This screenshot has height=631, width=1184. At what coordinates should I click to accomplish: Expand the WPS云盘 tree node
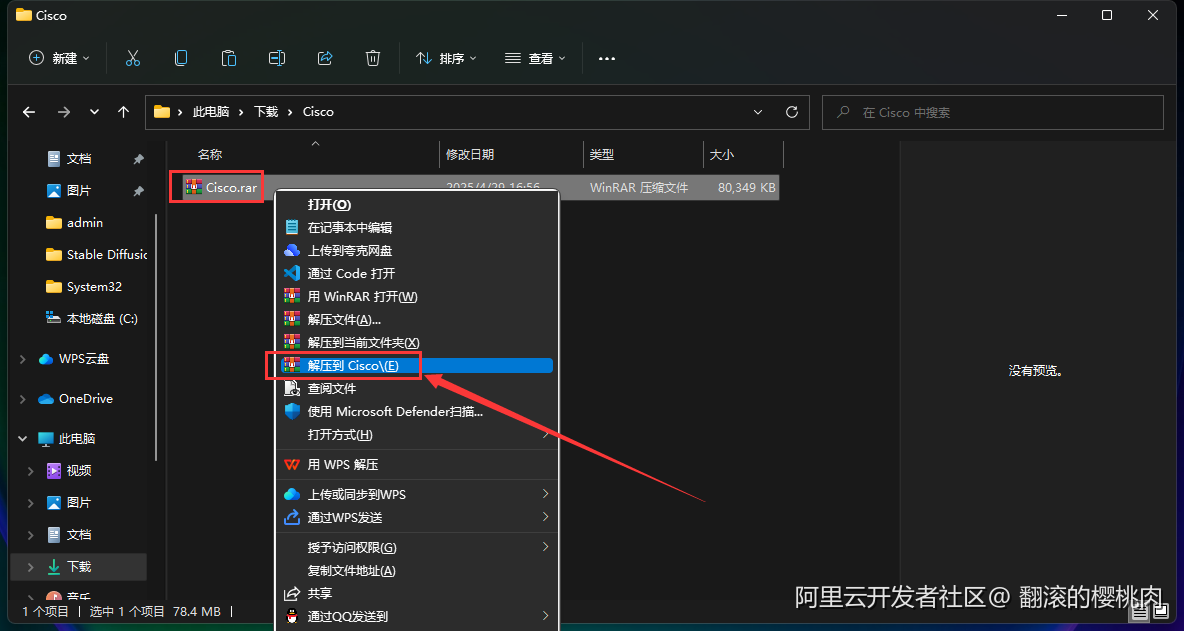tap(23, 359)
